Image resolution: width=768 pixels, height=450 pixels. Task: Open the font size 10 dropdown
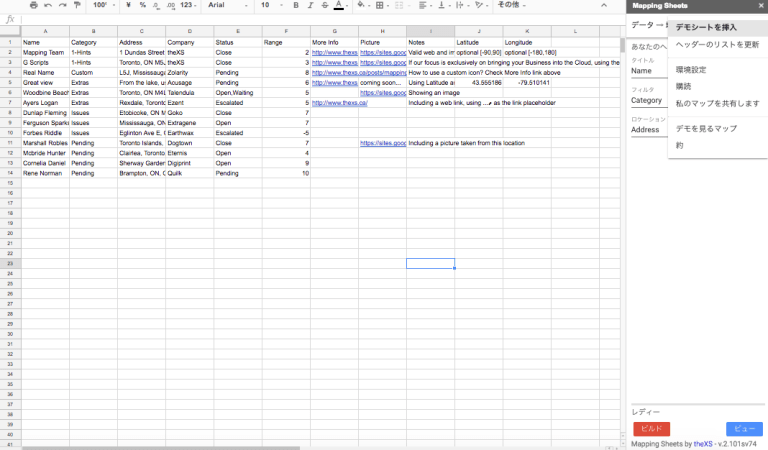tap(271, 5)
